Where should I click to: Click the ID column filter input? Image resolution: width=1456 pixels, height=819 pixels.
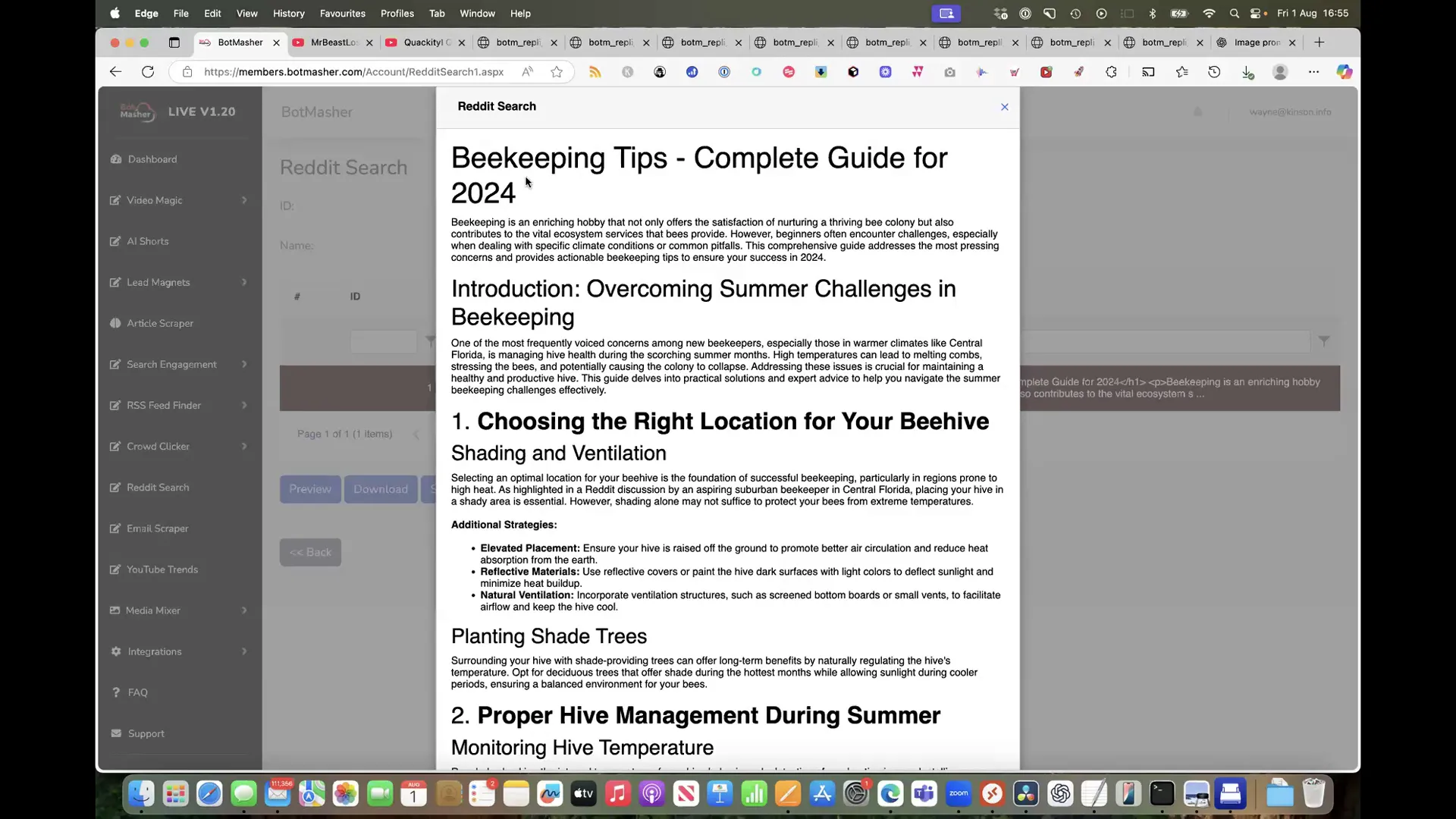pos(383,341)
